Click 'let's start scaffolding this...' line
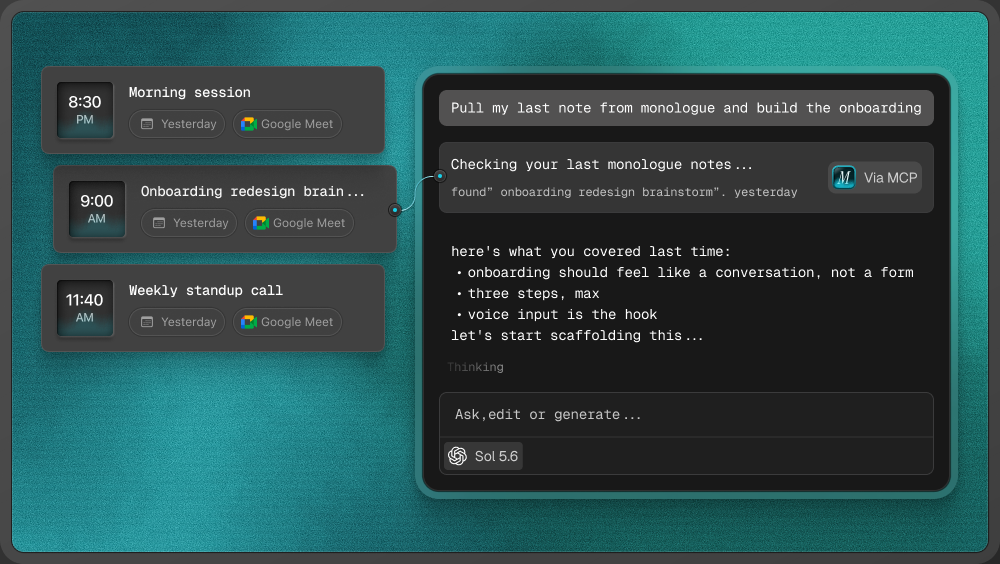The width and height of the screenshot is (1000, 564). [577, 336]
